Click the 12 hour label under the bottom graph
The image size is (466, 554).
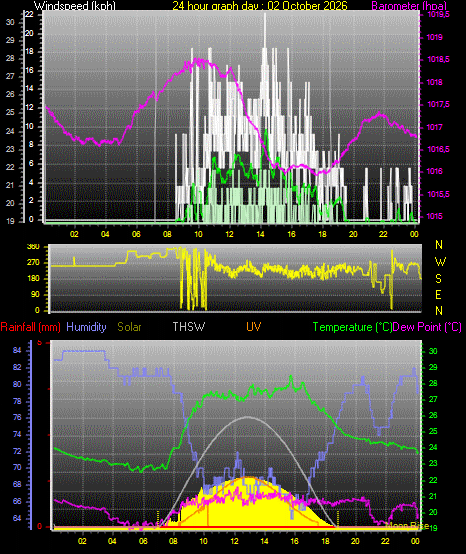(x=234, y=541)
